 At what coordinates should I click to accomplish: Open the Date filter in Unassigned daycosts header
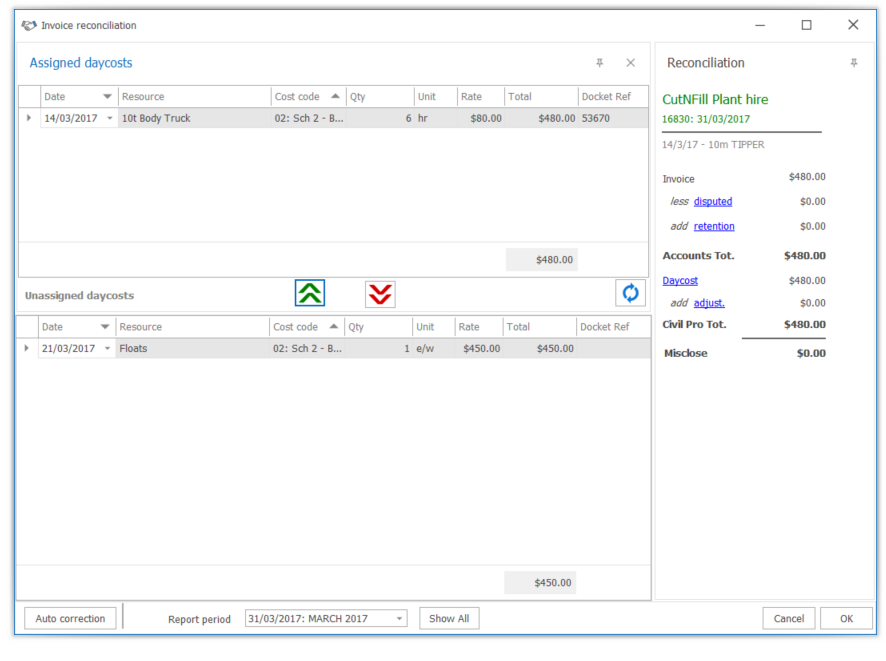[105, 327]
